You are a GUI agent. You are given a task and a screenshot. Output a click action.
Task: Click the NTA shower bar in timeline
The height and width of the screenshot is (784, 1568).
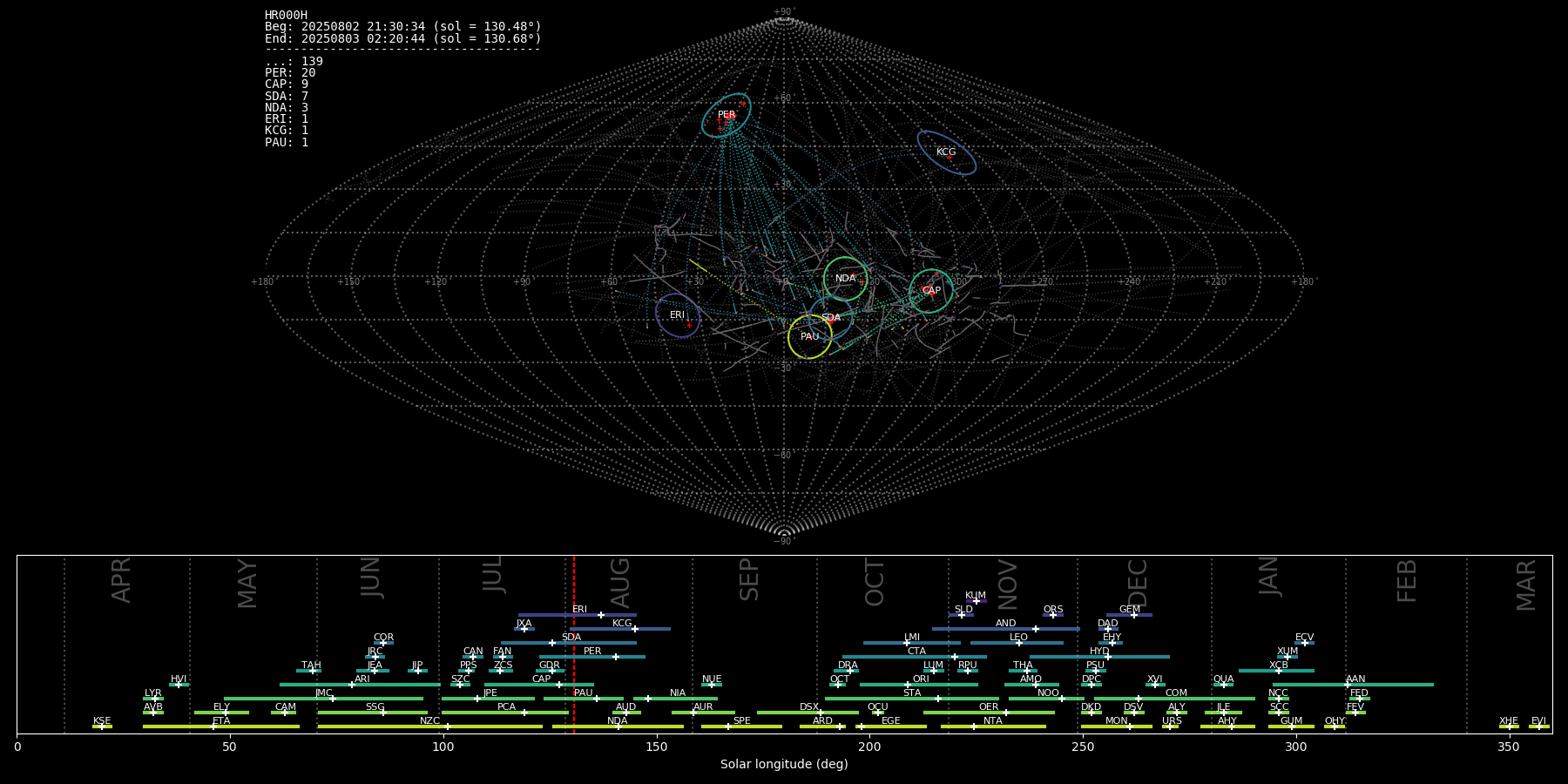pos(993,727)
